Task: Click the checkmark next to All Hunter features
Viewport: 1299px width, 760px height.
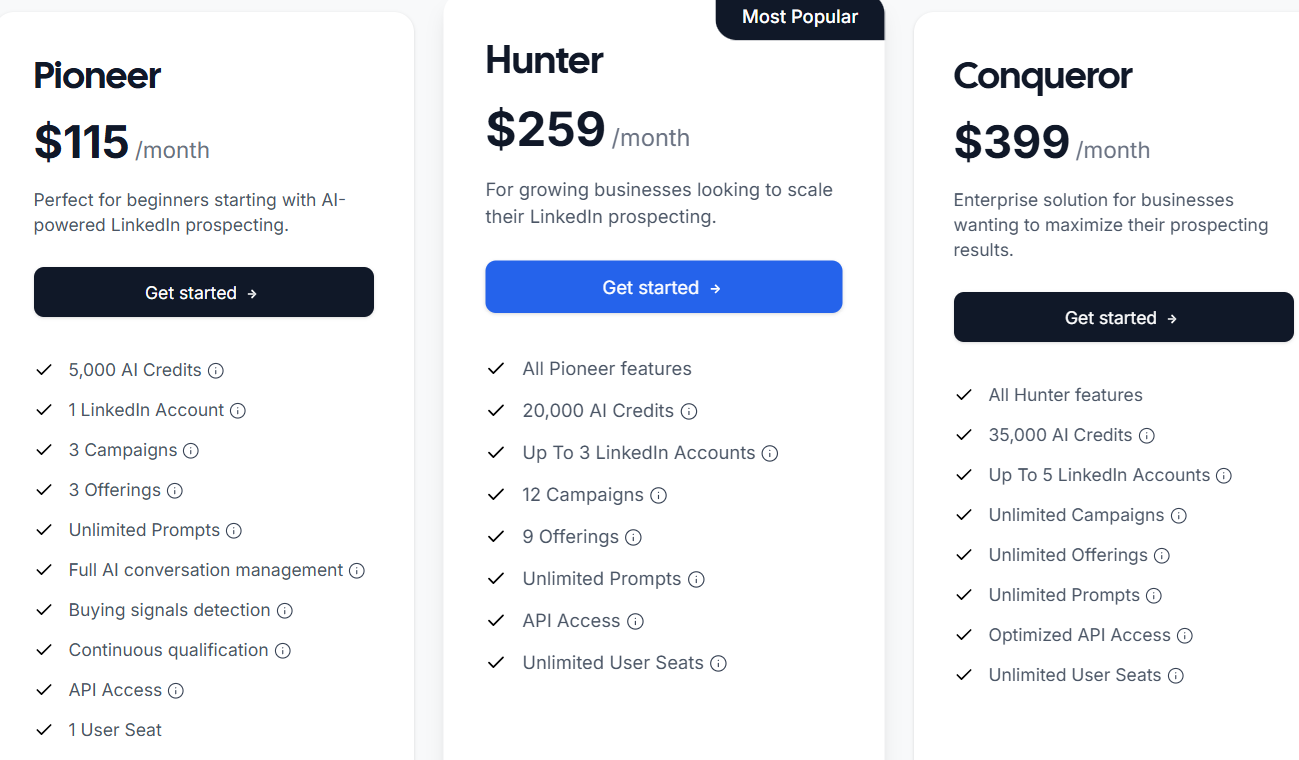Action: pyautogui.click(x=964, y=394)
